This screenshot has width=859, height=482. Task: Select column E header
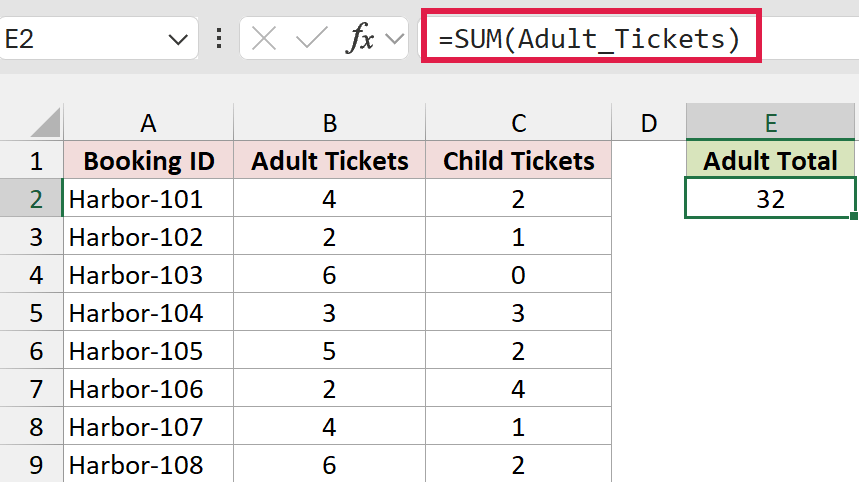[x=770, y=123]
